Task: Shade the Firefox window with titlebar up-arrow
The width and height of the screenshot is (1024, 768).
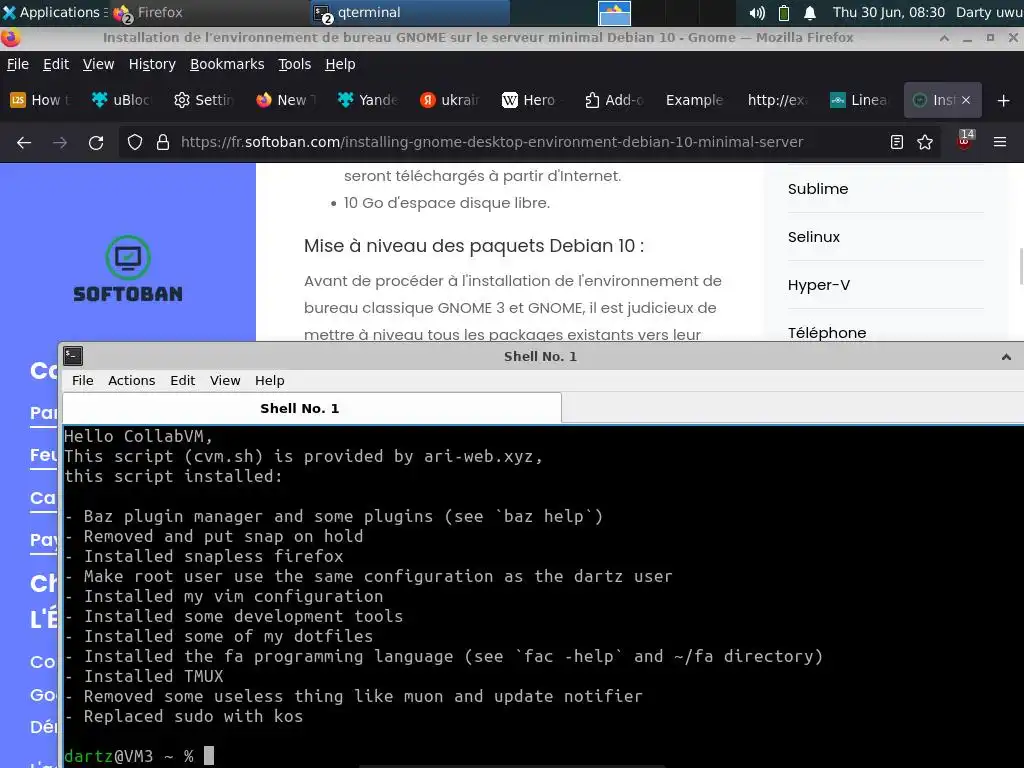Action: coord(944,38)
